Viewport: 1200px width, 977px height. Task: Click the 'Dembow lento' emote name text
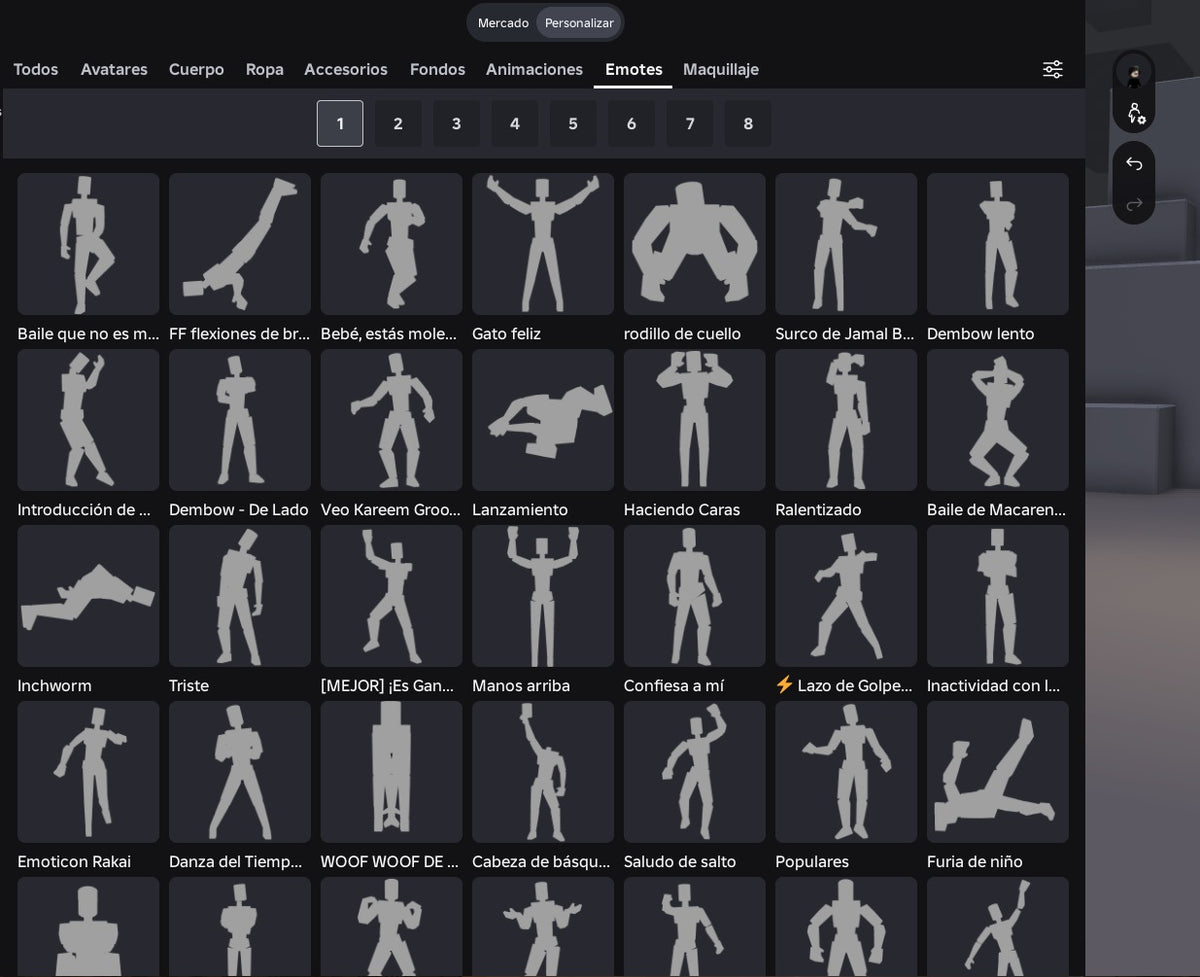(x=981, y=334)
